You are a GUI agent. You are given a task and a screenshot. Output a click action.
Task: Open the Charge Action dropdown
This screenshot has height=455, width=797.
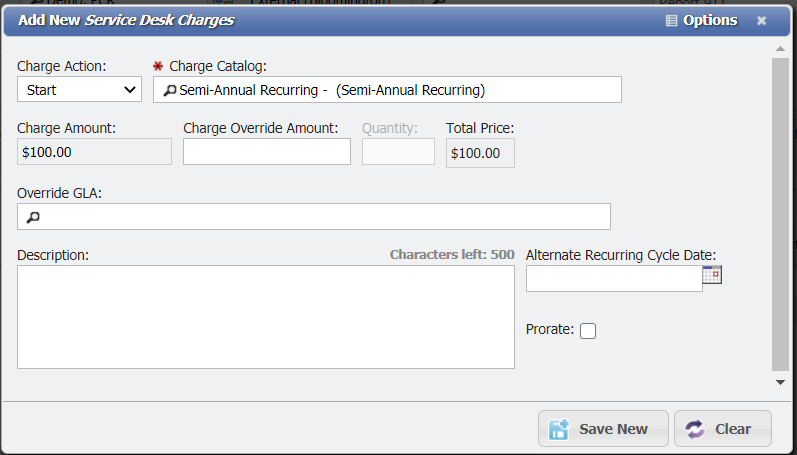pos(79,90)
